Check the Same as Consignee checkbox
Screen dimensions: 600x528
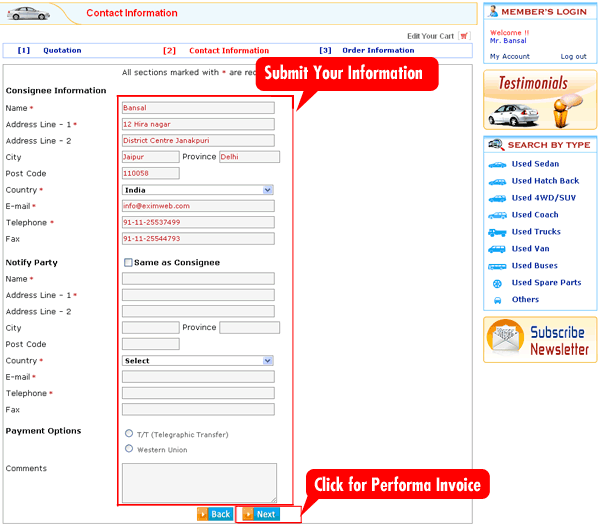(128, 263)
